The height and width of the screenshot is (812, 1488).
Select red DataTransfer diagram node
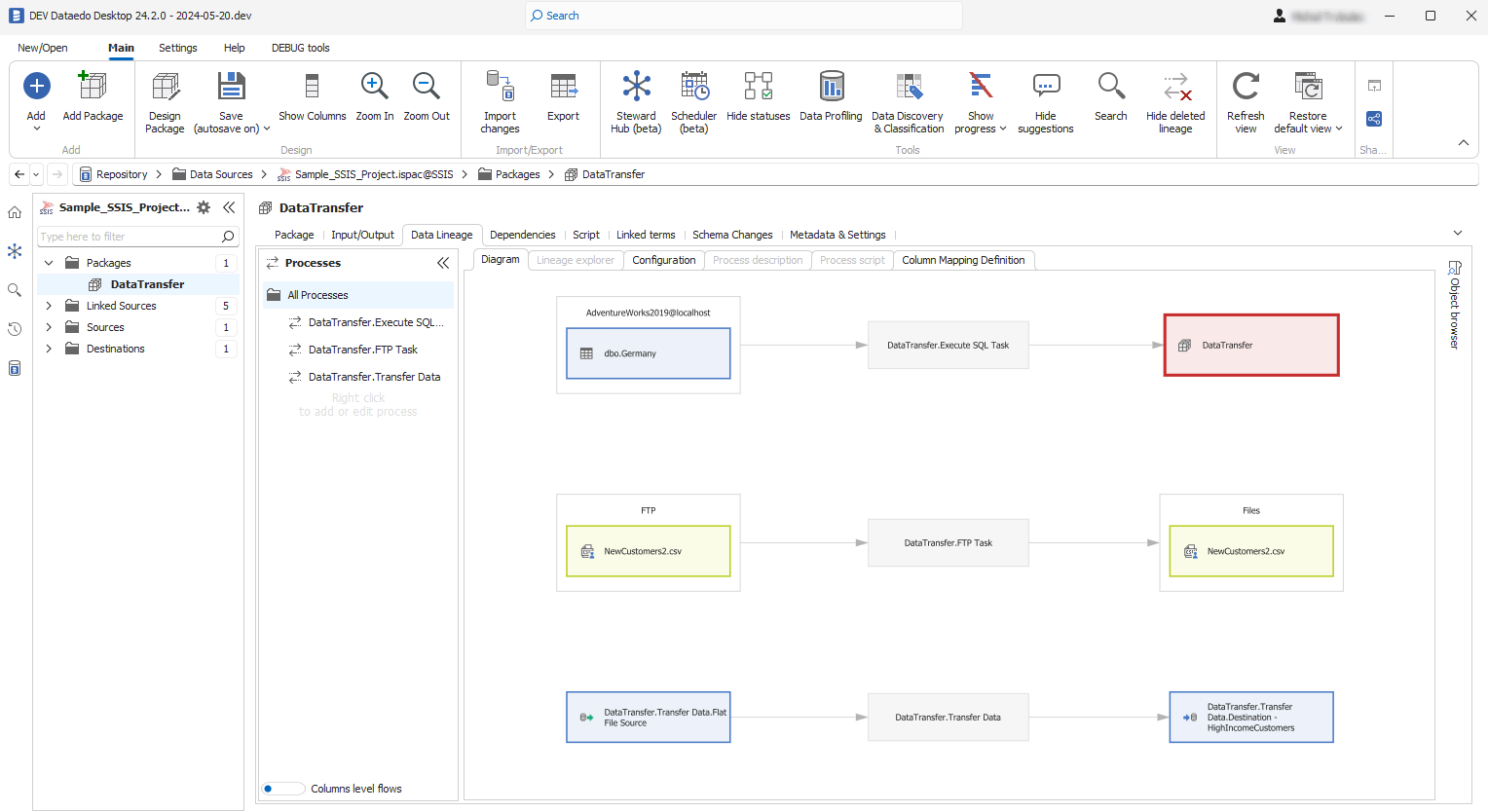(x=1251, y=345)
